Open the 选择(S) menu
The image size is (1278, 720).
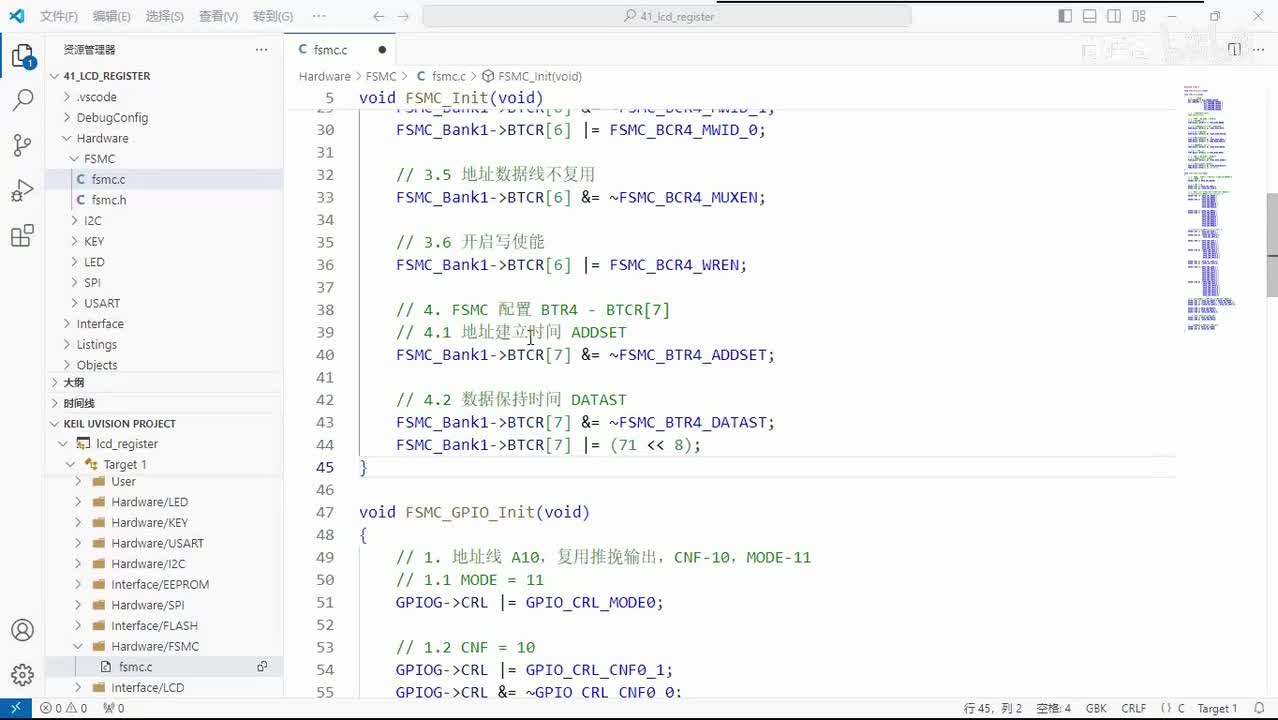[165, 16]
